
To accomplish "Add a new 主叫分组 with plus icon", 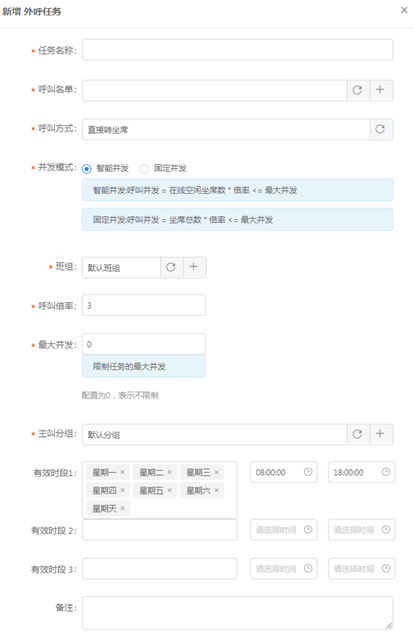I will (380, 434).
